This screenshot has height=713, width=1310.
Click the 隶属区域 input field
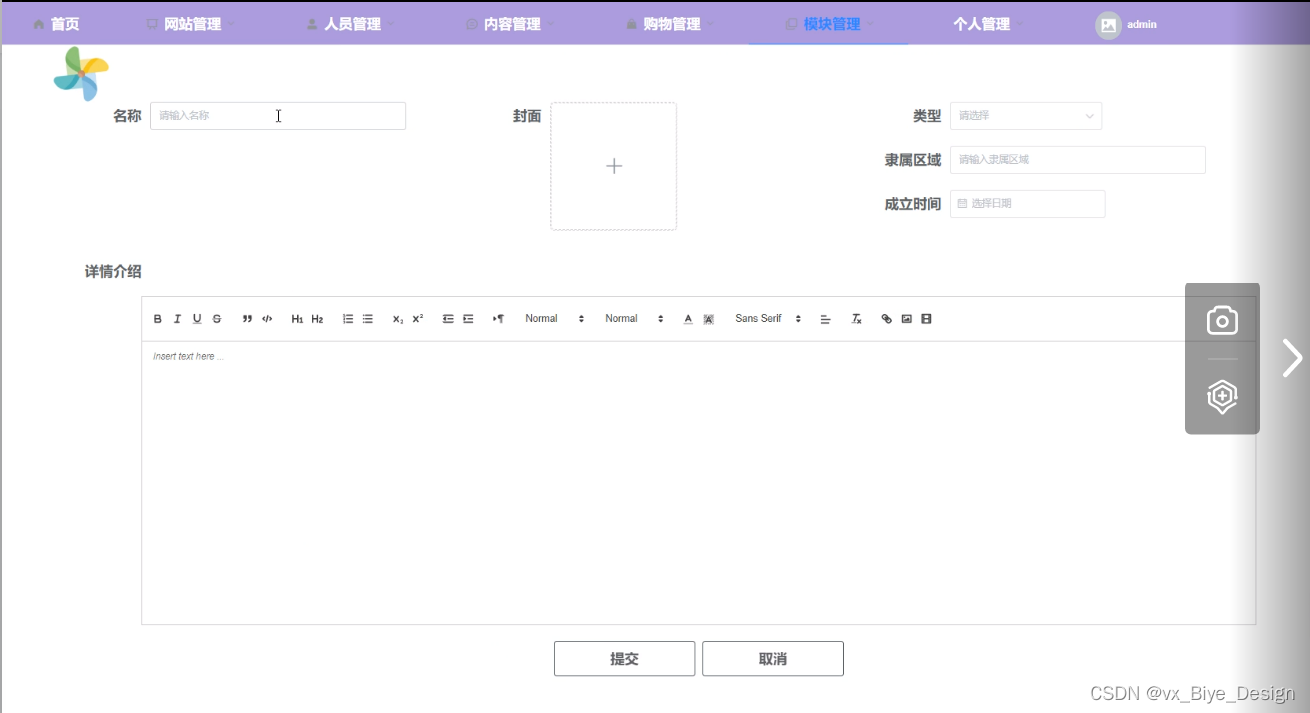click(1078, 160)
